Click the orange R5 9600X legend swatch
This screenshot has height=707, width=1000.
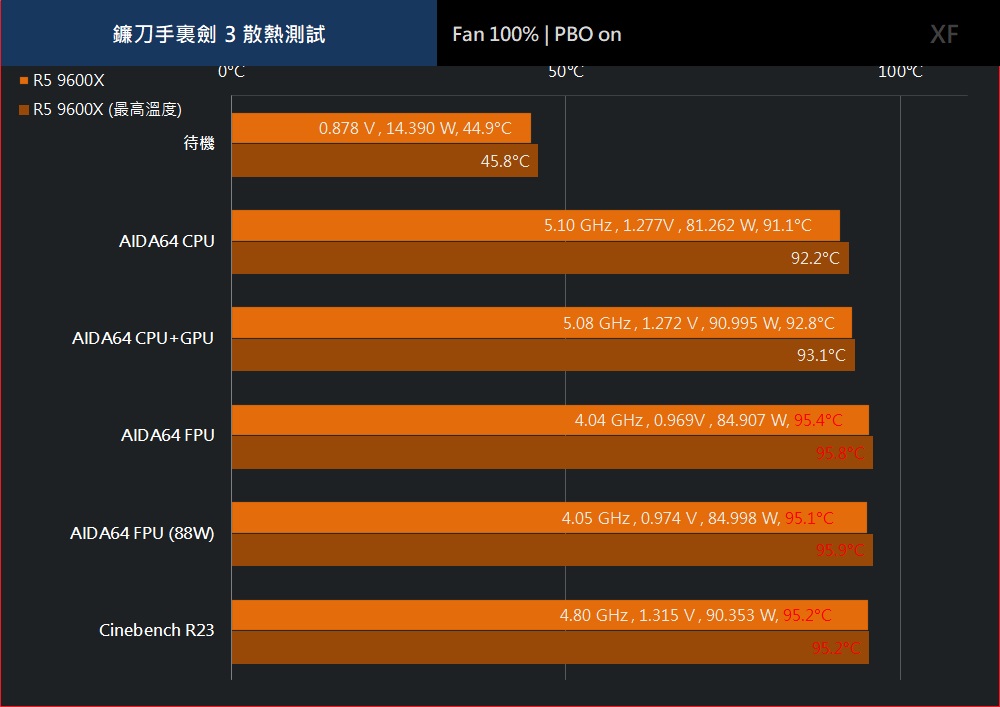(x=24, y=80)
